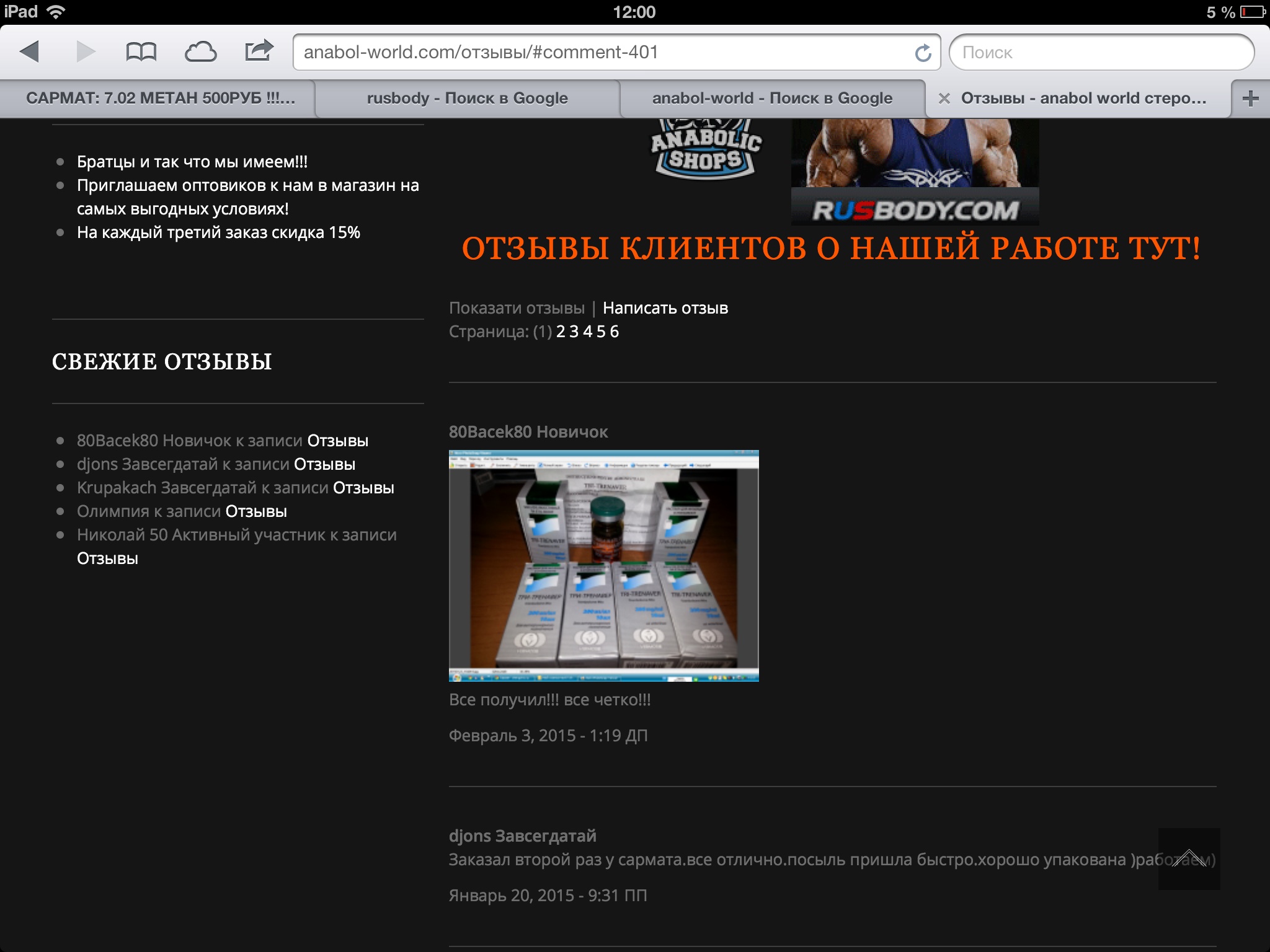Open the product boxes review photo
The height and width of the screenshot is (952, 1270).
tap(603, 566)
